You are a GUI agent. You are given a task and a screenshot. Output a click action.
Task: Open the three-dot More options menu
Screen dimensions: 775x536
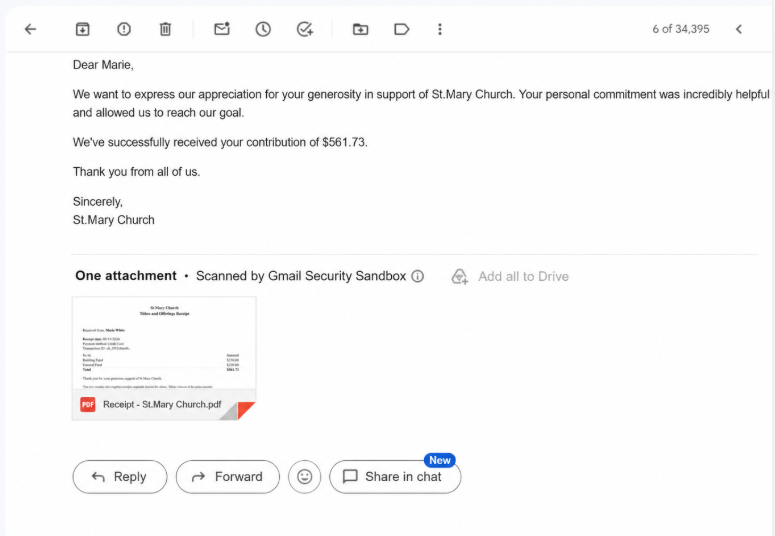coord(440,29)
